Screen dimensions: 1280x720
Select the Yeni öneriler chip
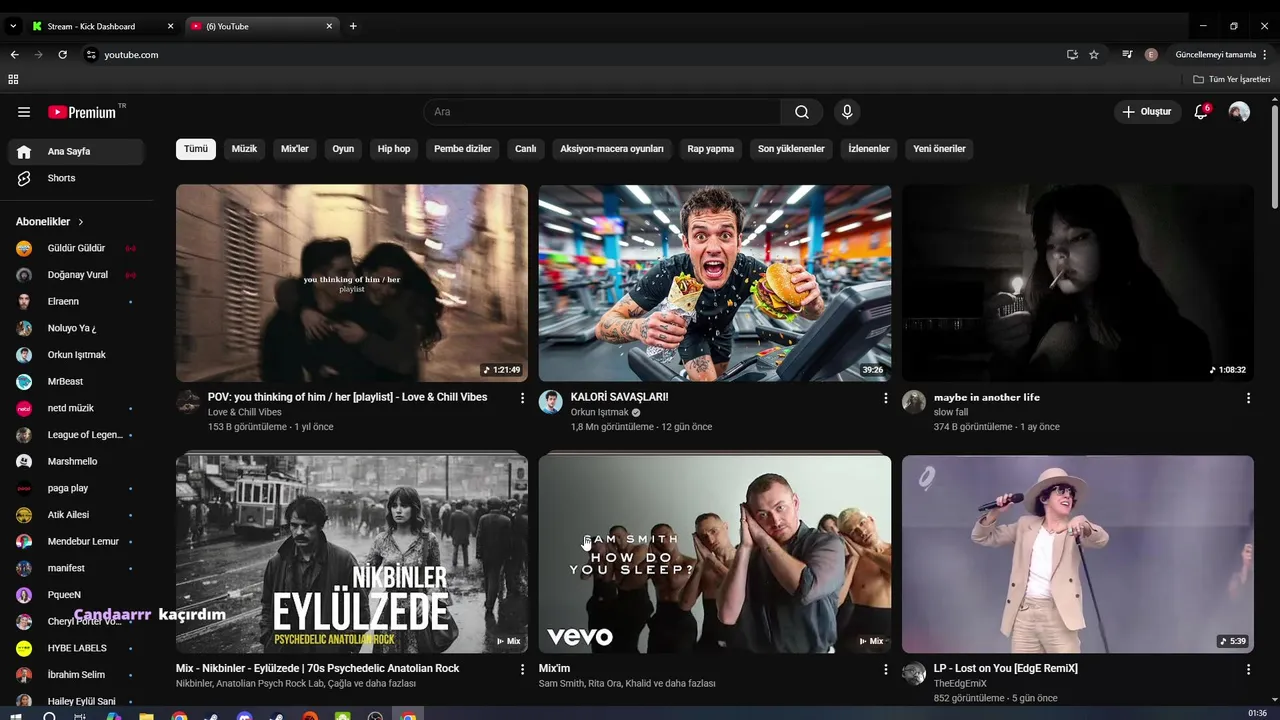coord(939,149)
